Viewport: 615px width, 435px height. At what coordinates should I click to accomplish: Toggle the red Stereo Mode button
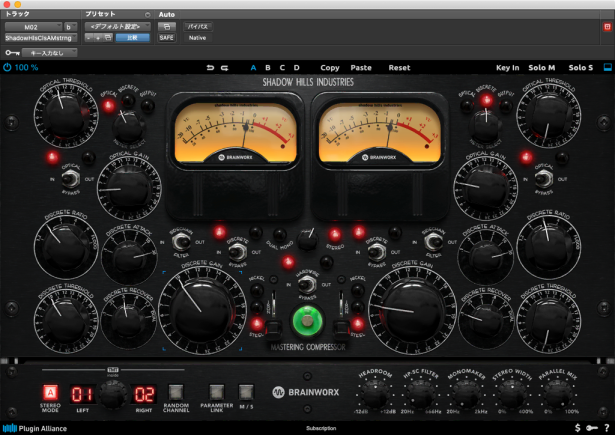click(49, 391)
